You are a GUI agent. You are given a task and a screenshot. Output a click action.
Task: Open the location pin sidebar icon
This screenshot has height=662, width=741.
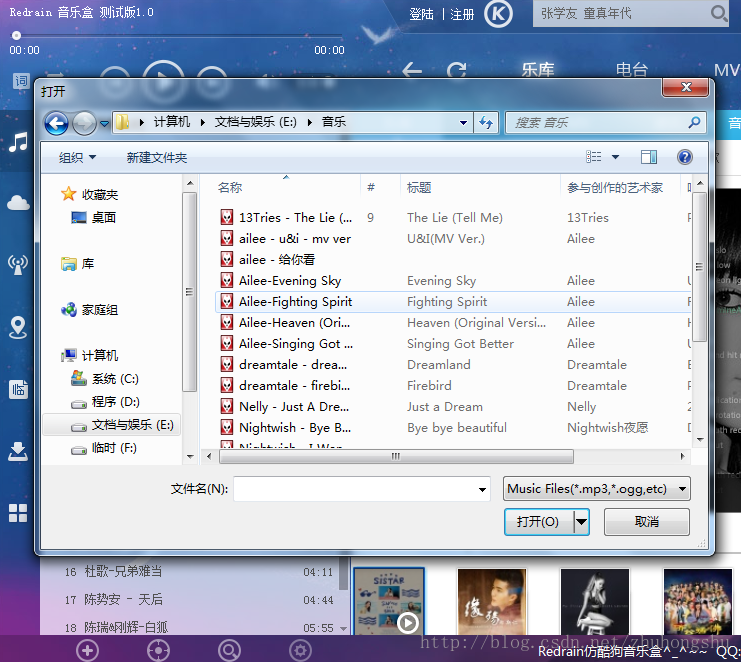[18, 327]
